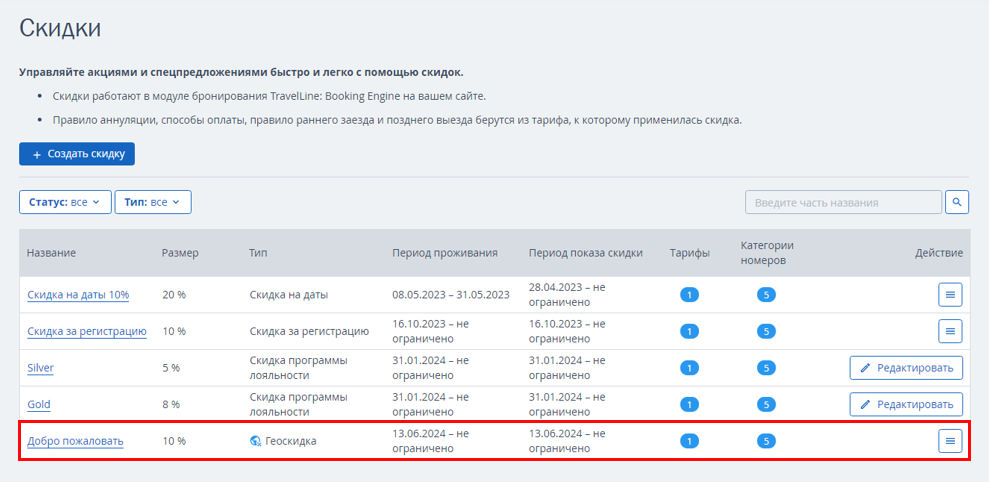Open the Добро пожаловать discount link
This screenshot has height=482, width=989.
(76, 441)
